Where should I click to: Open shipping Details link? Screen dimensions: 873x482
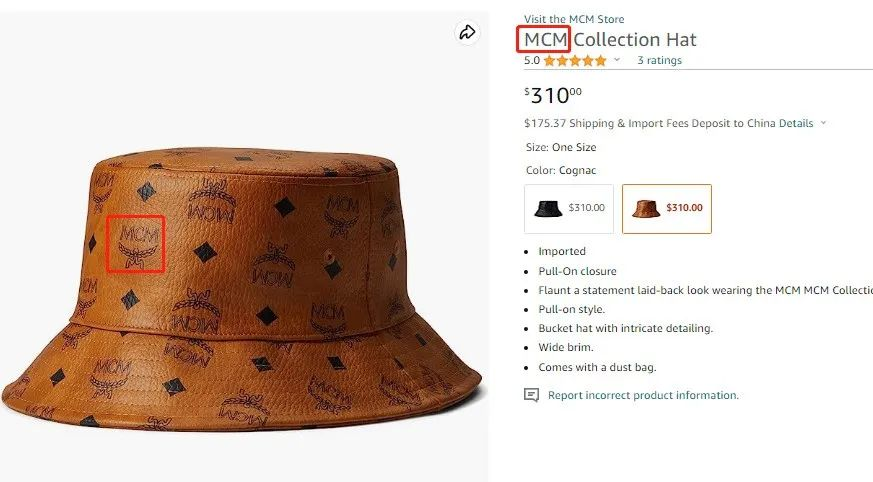coord(796,124)
